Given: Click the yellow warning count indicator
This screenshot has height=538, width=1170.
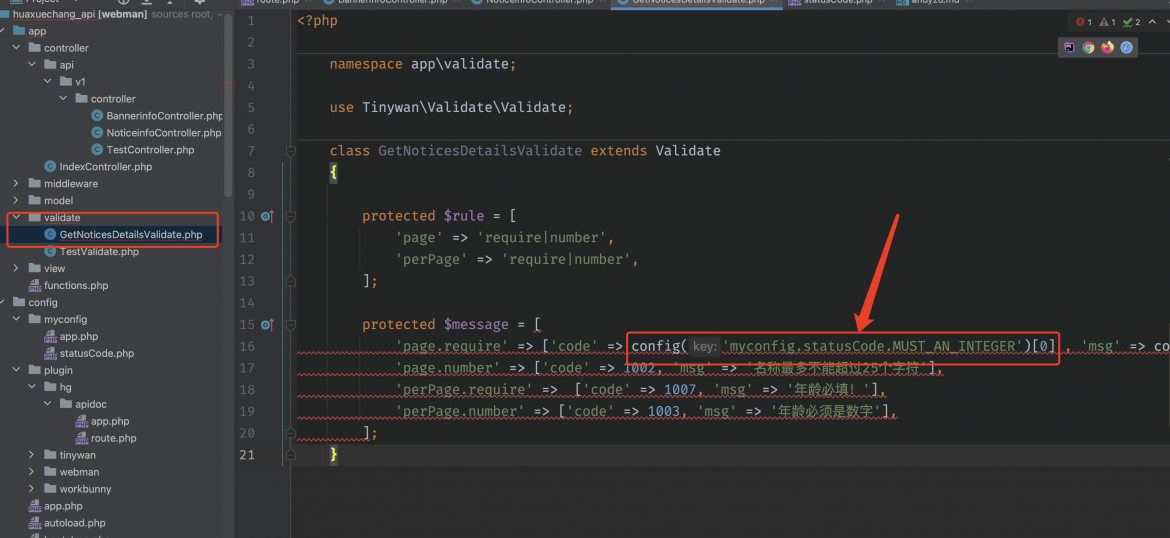Looking at the screenshot, I should [x=1108, y=22].
